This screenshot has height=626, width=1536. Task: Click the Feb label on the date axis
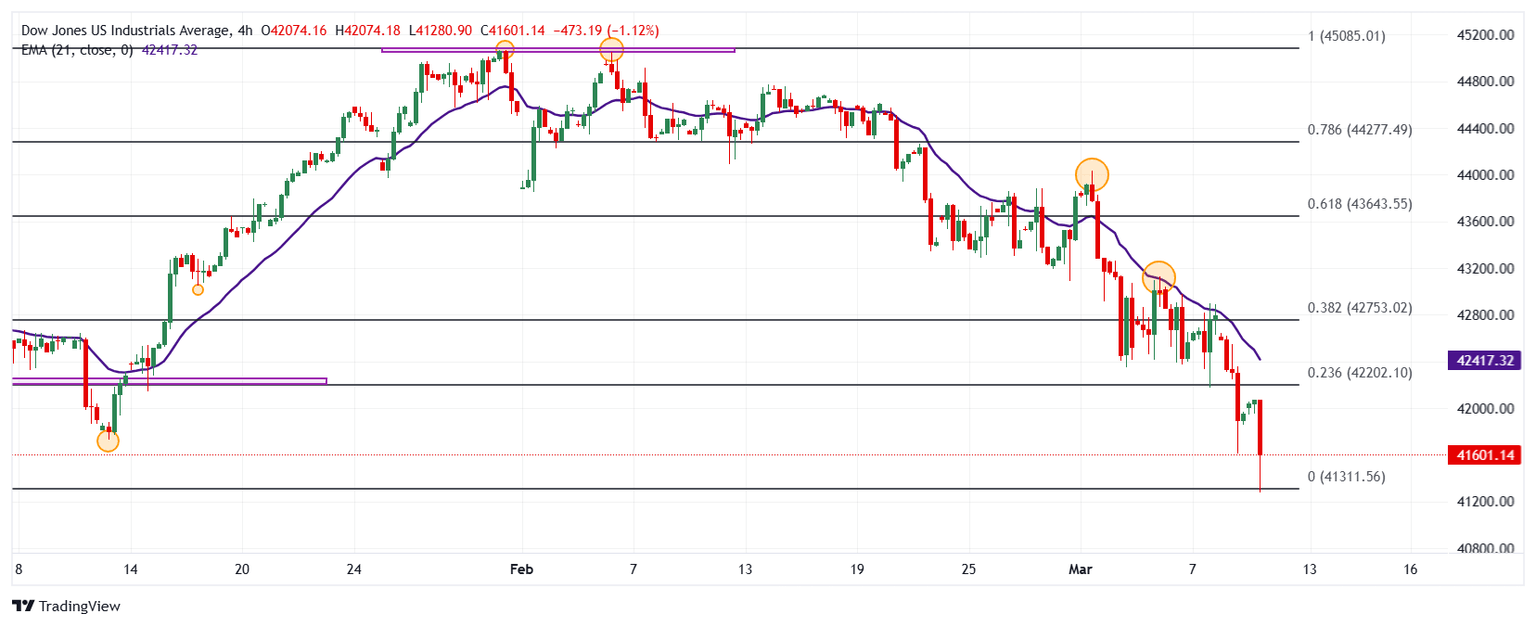[x=523, y=569]
